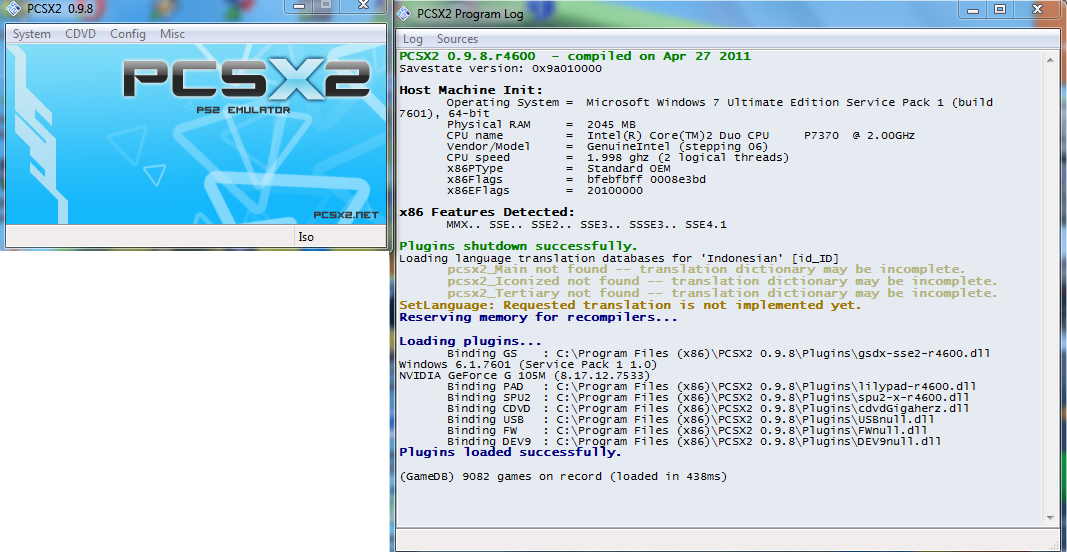Click the 'CPU speed = 1.998 ghz' line
Screen dimensions: 1067x552
(x=617, y=157)
